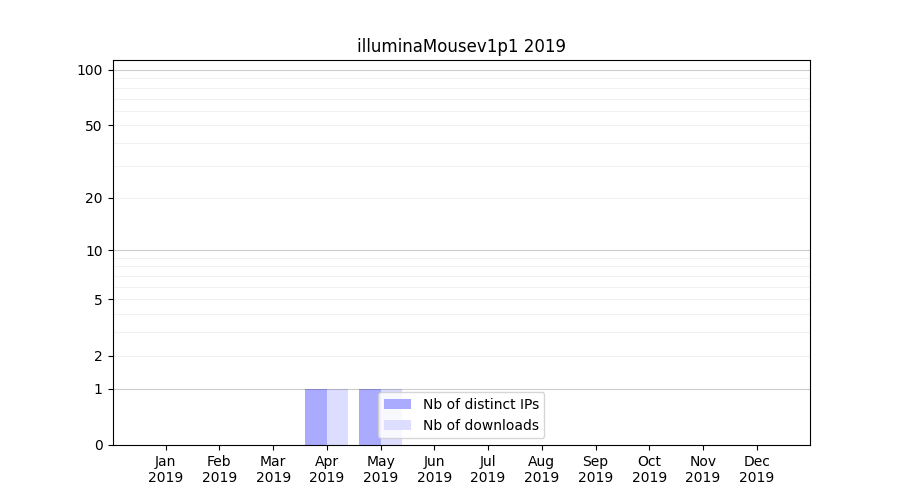
Task: Select the April distinct IPs dark bar
Action: point(316,417)
